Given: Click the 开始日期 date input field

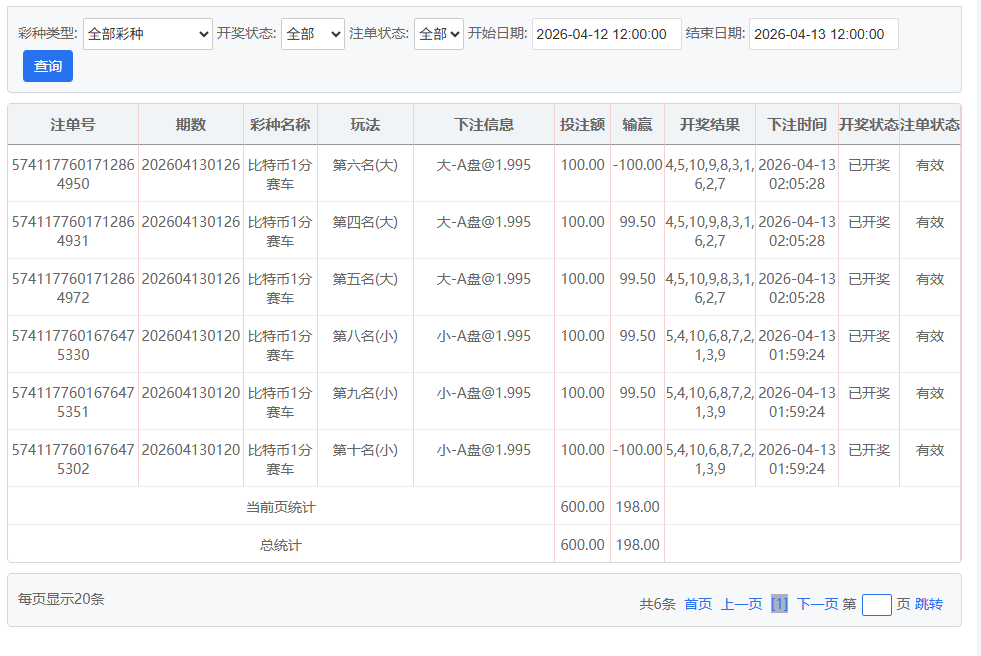Looking at the screenshot, I should click(x=606, y=34).
